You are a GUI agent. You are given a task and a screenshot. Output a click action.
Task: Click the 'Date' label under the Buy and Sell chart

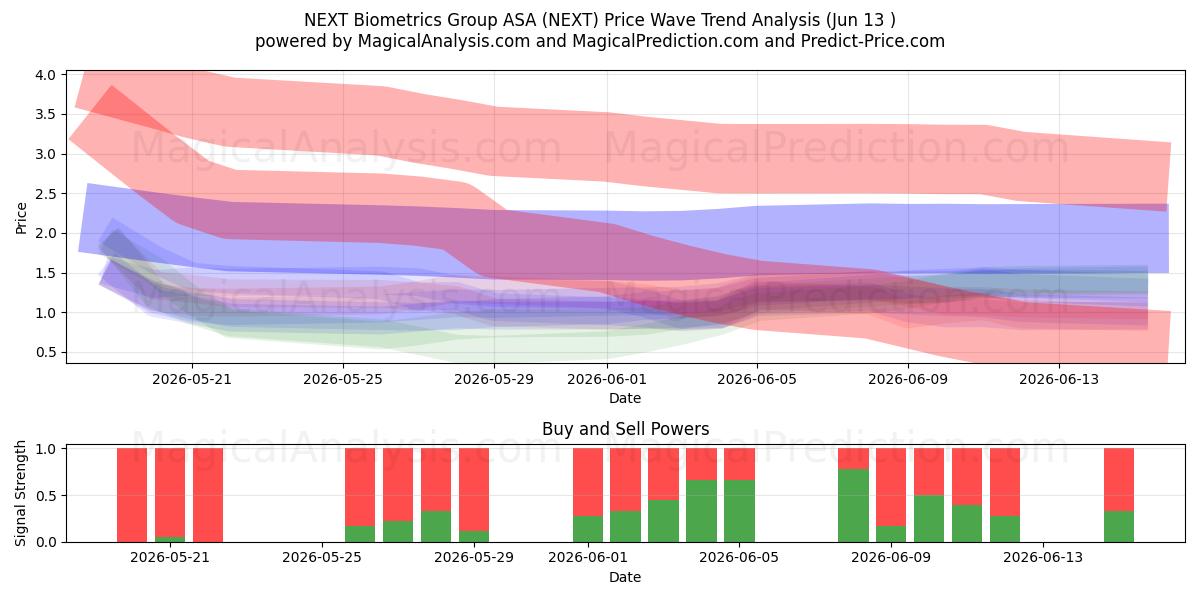click(x=625, y=577)
